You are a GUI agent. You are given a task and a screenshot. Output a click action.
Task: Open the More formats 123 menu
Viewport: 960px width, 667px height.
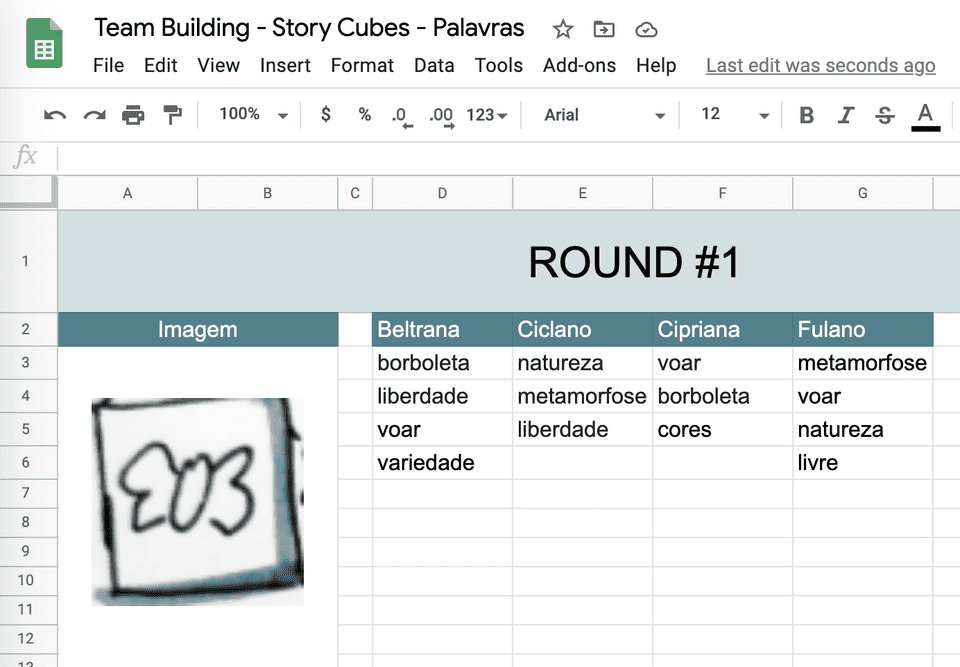(483, 115)
